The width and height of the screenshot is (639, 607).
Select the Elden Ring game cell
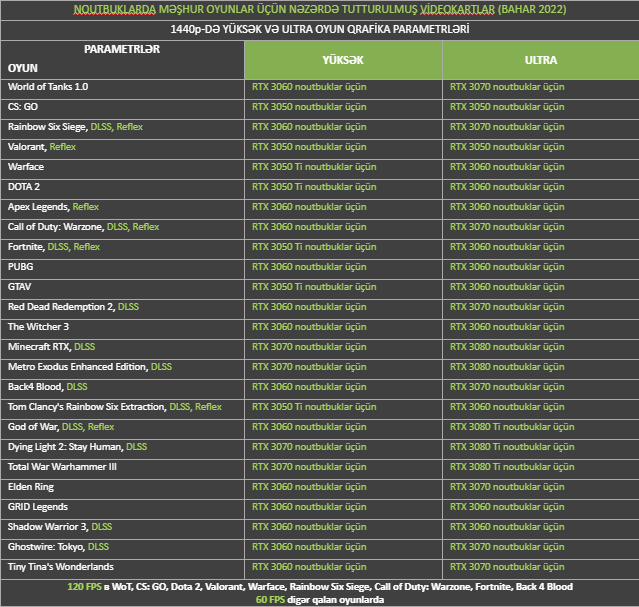tap(122, 488)
